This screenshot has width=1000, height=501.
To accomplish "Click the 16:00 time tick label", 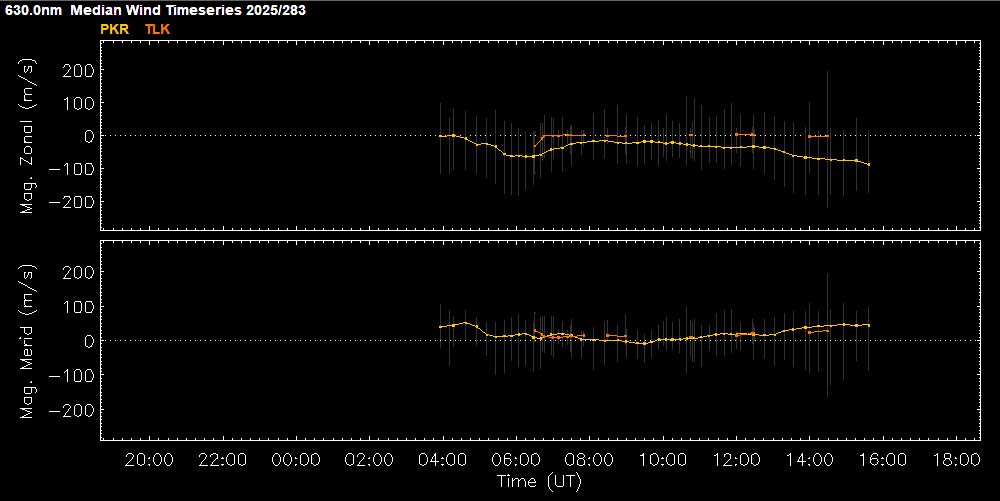I will 883,460.
